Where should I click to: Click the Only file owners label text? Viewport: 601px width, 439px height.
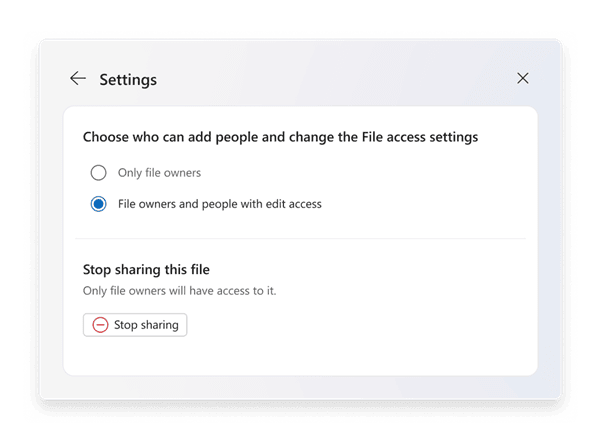159,173
